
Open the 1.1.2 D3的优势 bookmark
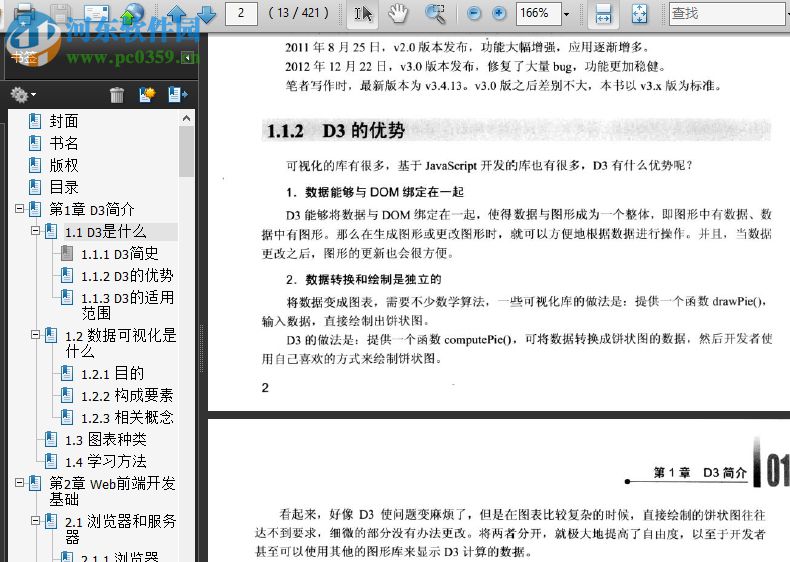pyautogui.click(x=127, y=276)
